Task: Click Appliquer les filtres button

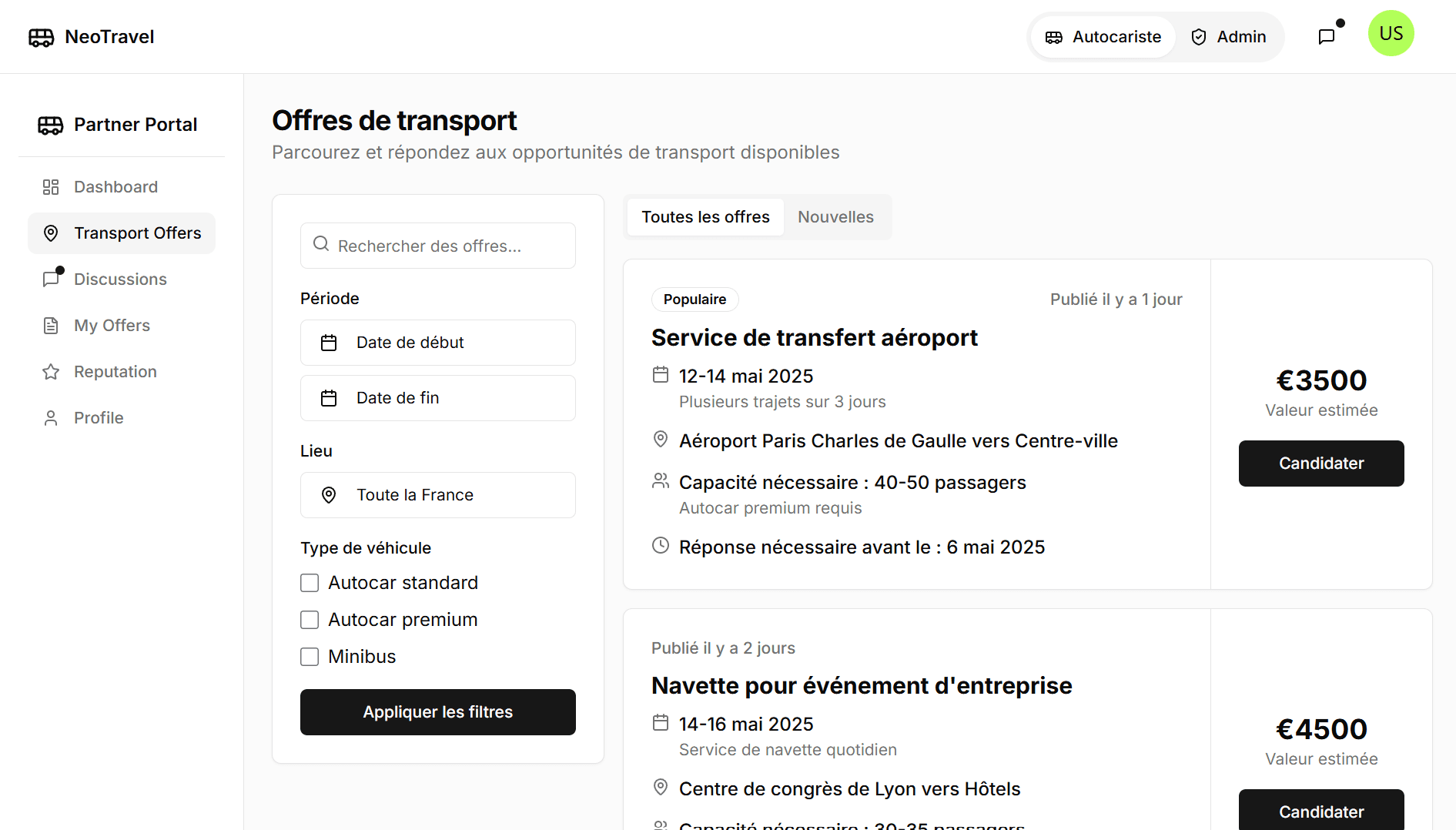Action: pyautogui.click(x=438, y=712)
